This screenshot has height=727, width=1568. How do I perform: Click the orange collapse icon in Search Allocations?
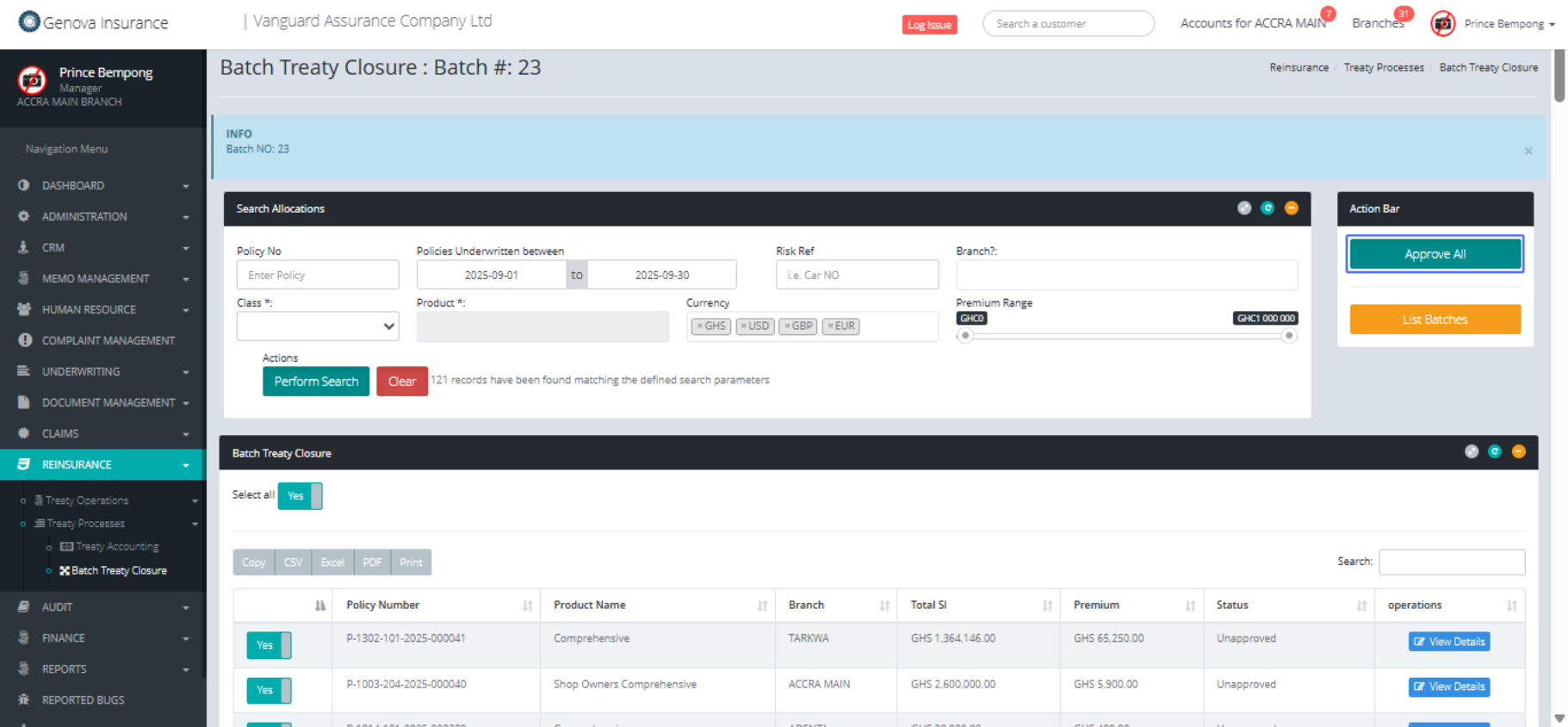1291,208
